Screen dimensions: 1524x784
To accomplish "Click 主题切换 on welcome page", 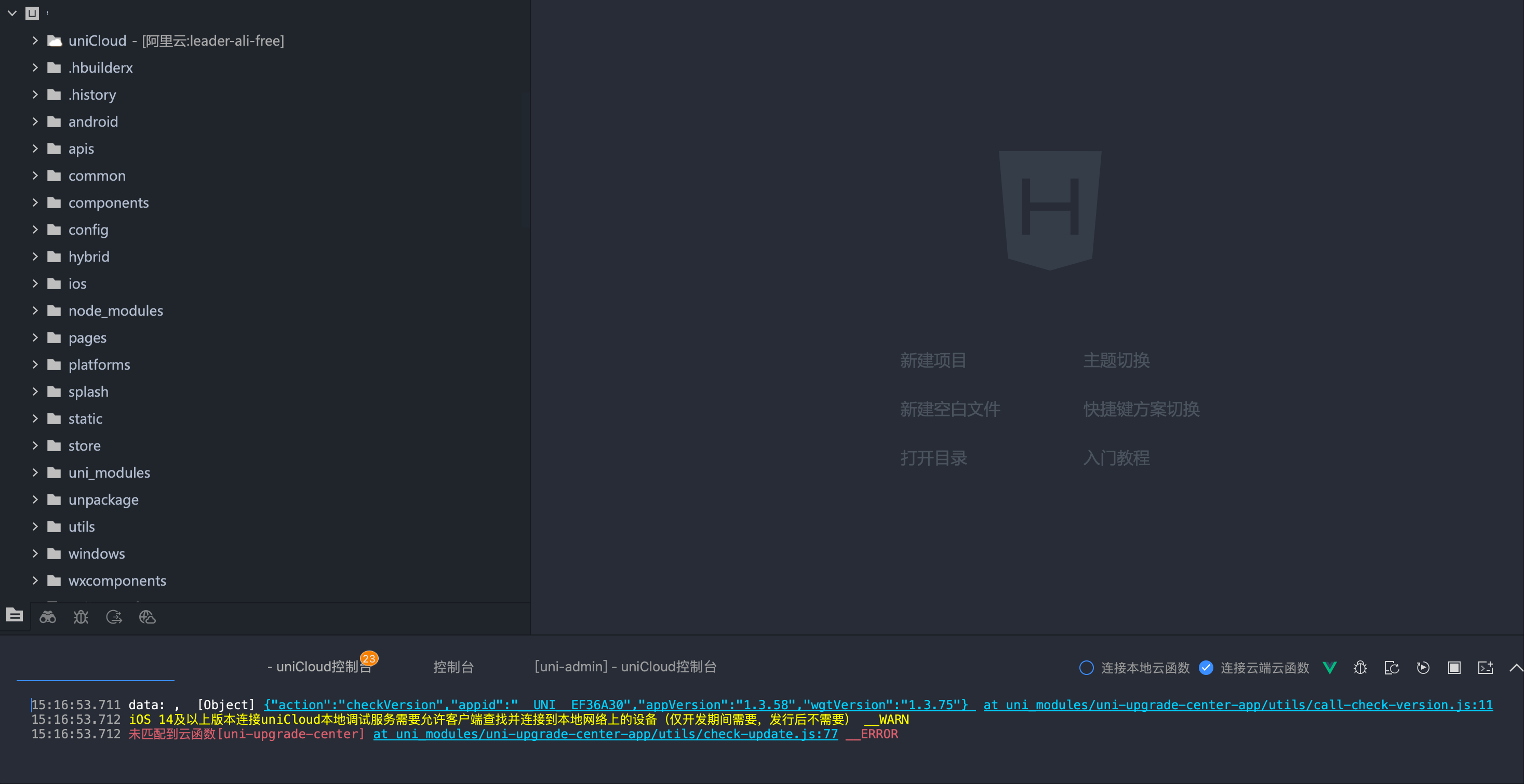I will point(1116,360).
